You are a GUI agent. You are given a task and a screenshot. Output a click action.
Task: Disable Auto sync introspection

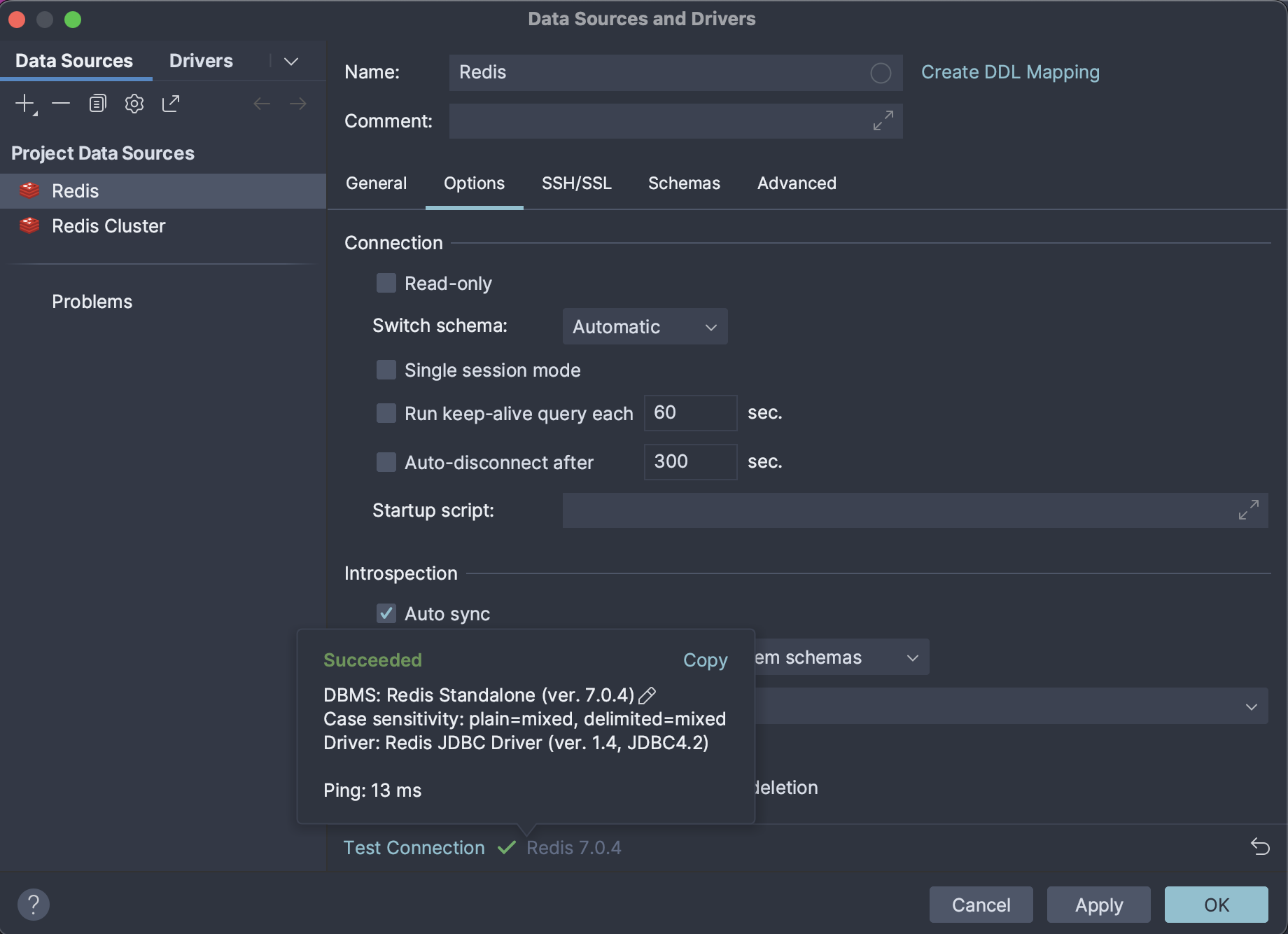pyautogui.click(x=386, y=613)
